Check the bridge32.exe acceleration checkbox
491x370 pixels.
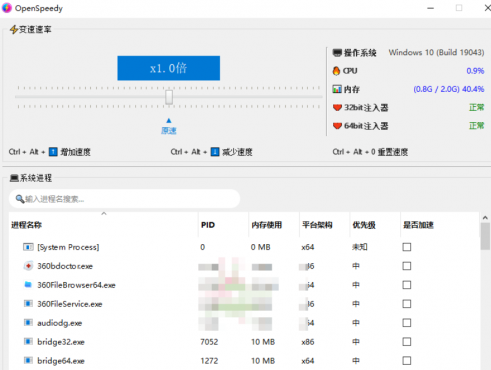point(407,342)
